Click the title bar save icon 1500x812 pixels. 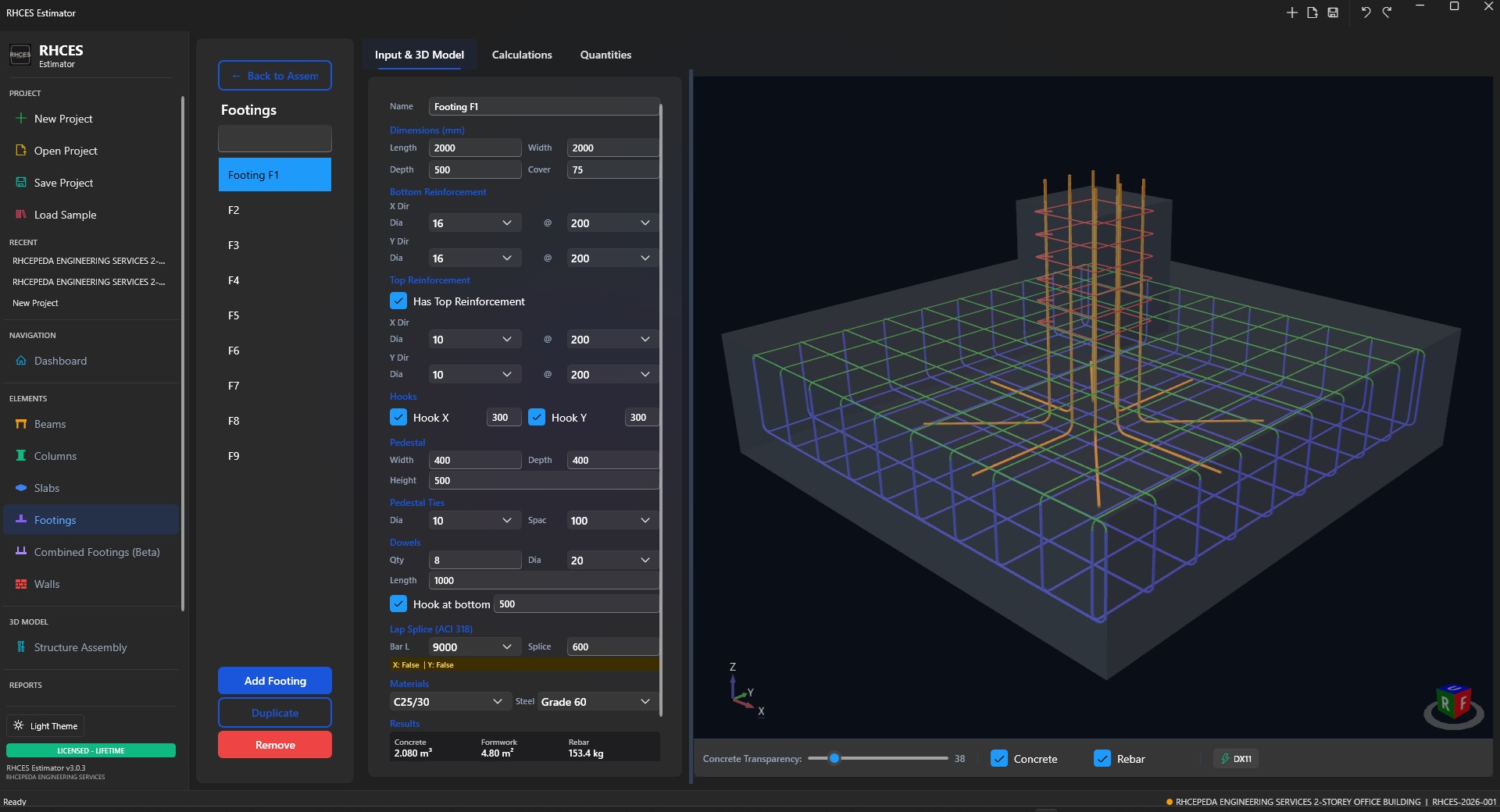coord(1333,12)
